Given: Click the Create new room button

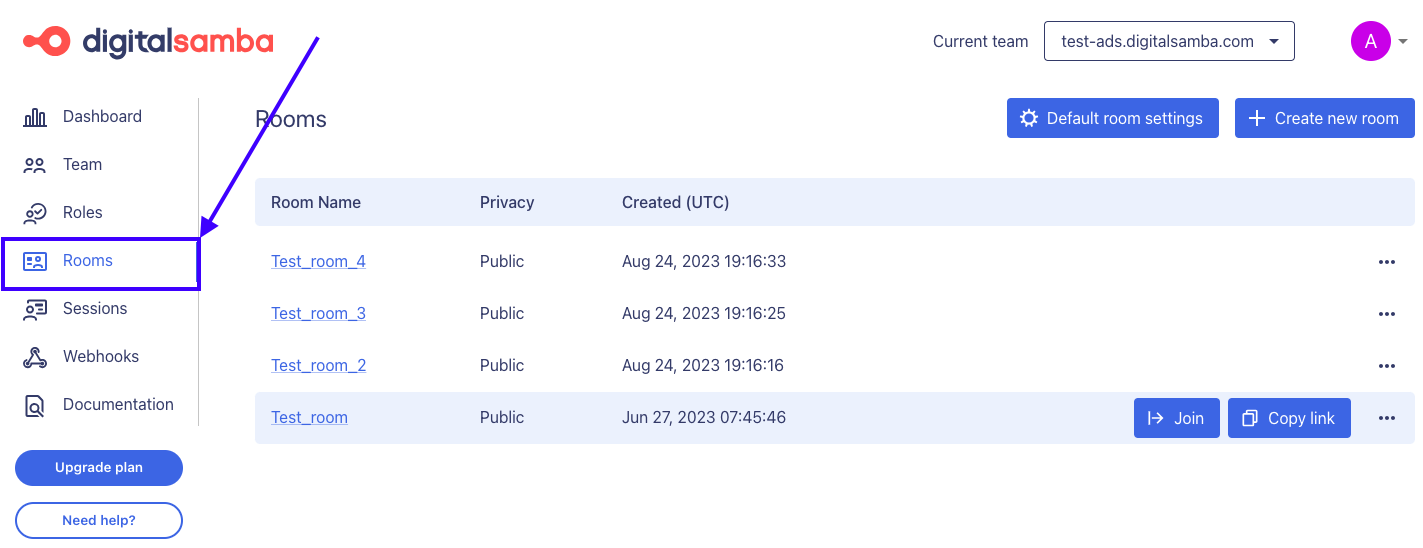Looking at the screenshot, I should click(x=1324, y=118).
